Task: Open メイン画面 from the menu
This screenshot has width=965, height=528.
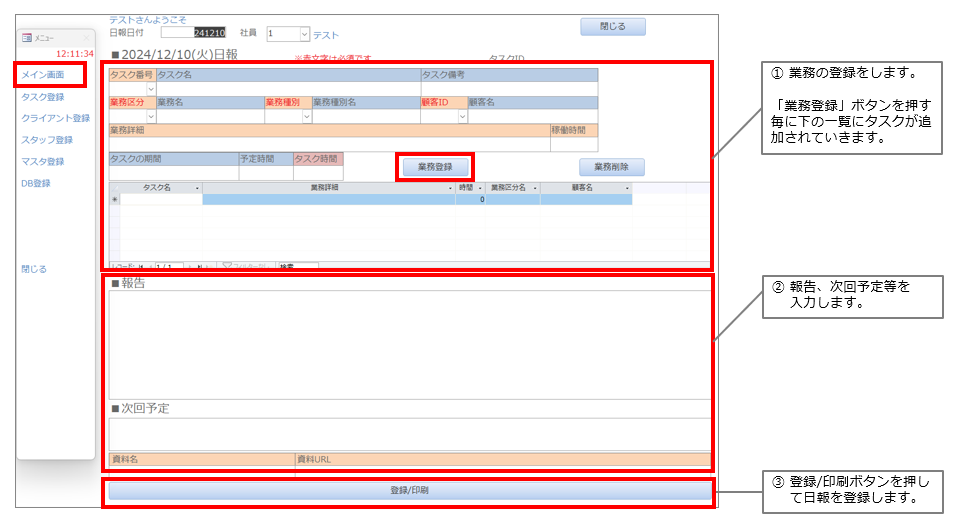Action: 43,75
